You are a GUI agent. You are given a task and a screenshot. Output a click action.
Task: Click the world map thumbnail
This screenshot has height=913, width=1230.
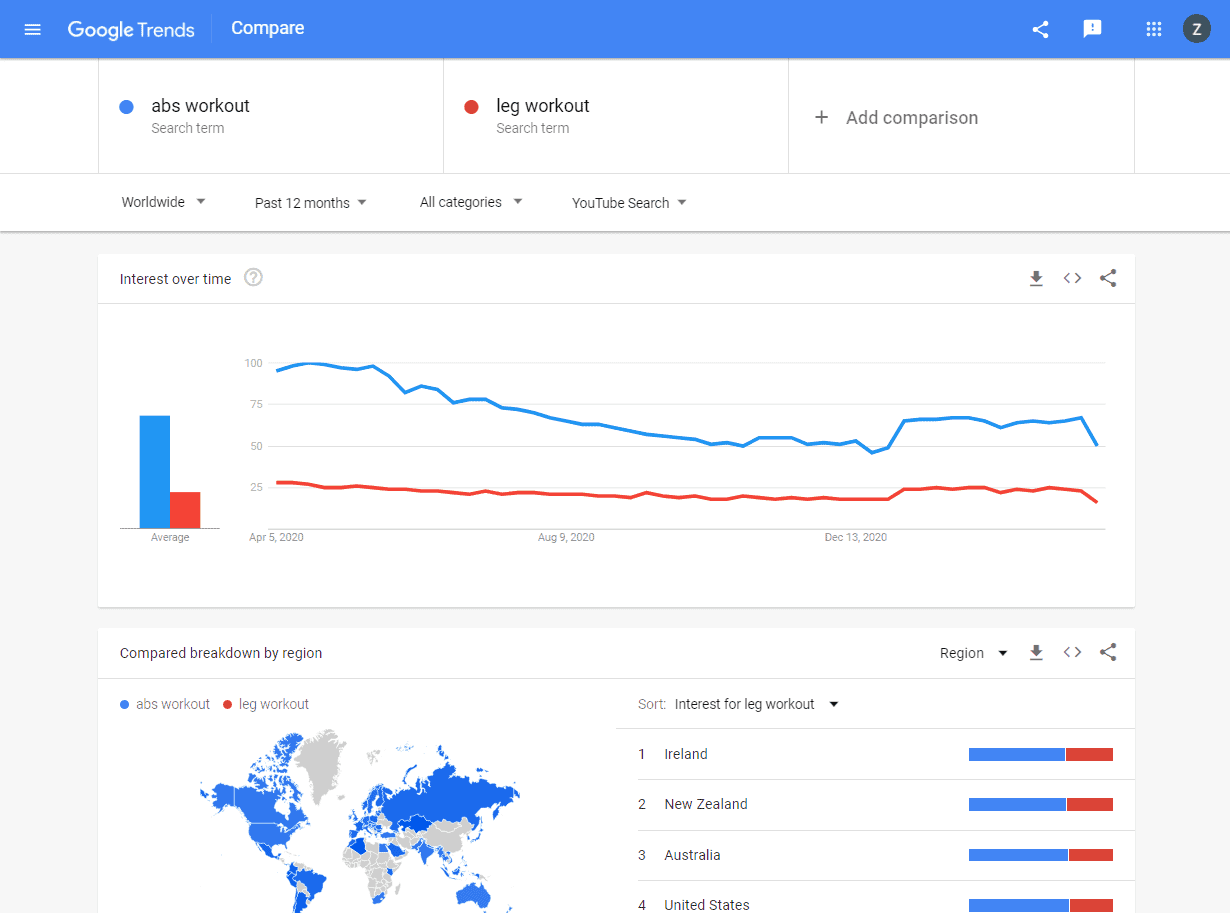click(x=360, y=820)
